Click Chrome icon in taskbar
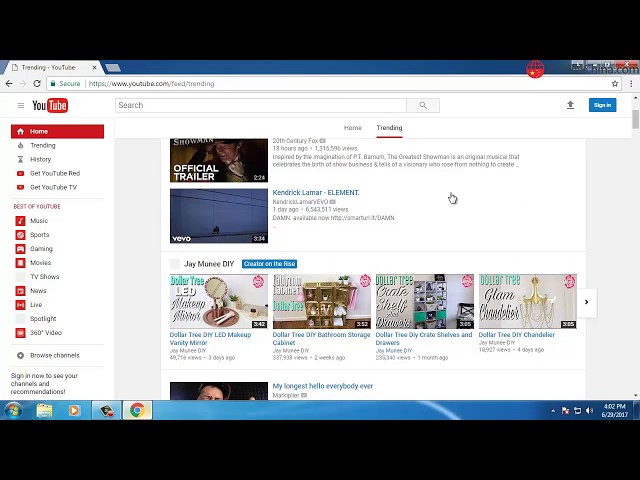This screenshot has width=640, height=480. tap(138, 410)
